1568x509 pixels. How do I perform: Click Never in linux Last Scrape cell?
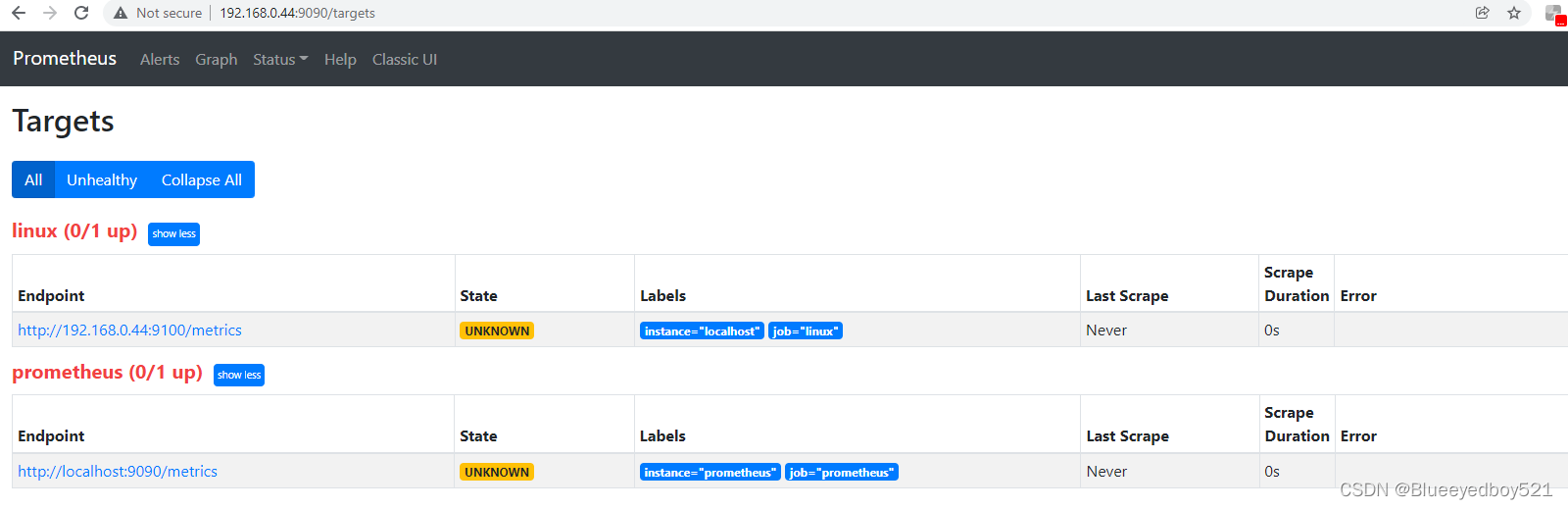(x=1106, y=331)
